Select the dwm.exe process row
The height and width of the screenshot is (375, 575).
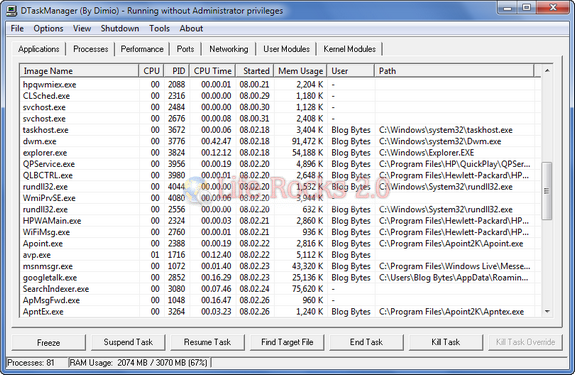click(x=280, y=141)
